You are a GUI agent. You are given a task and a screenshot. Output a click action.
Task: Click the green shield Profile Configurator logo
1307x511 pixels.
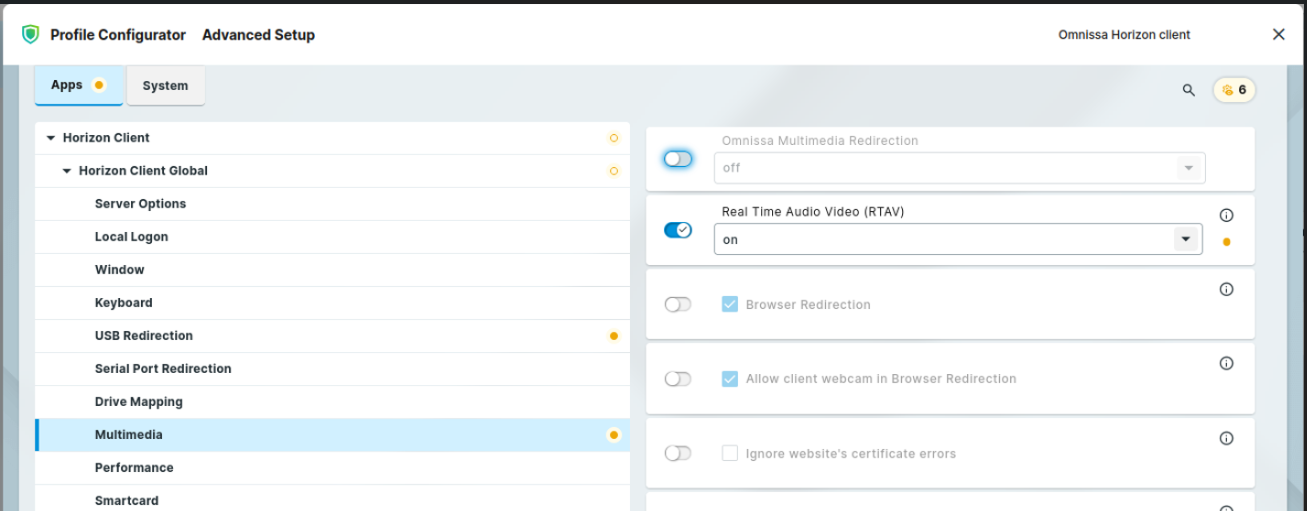(x=30, y=35)
